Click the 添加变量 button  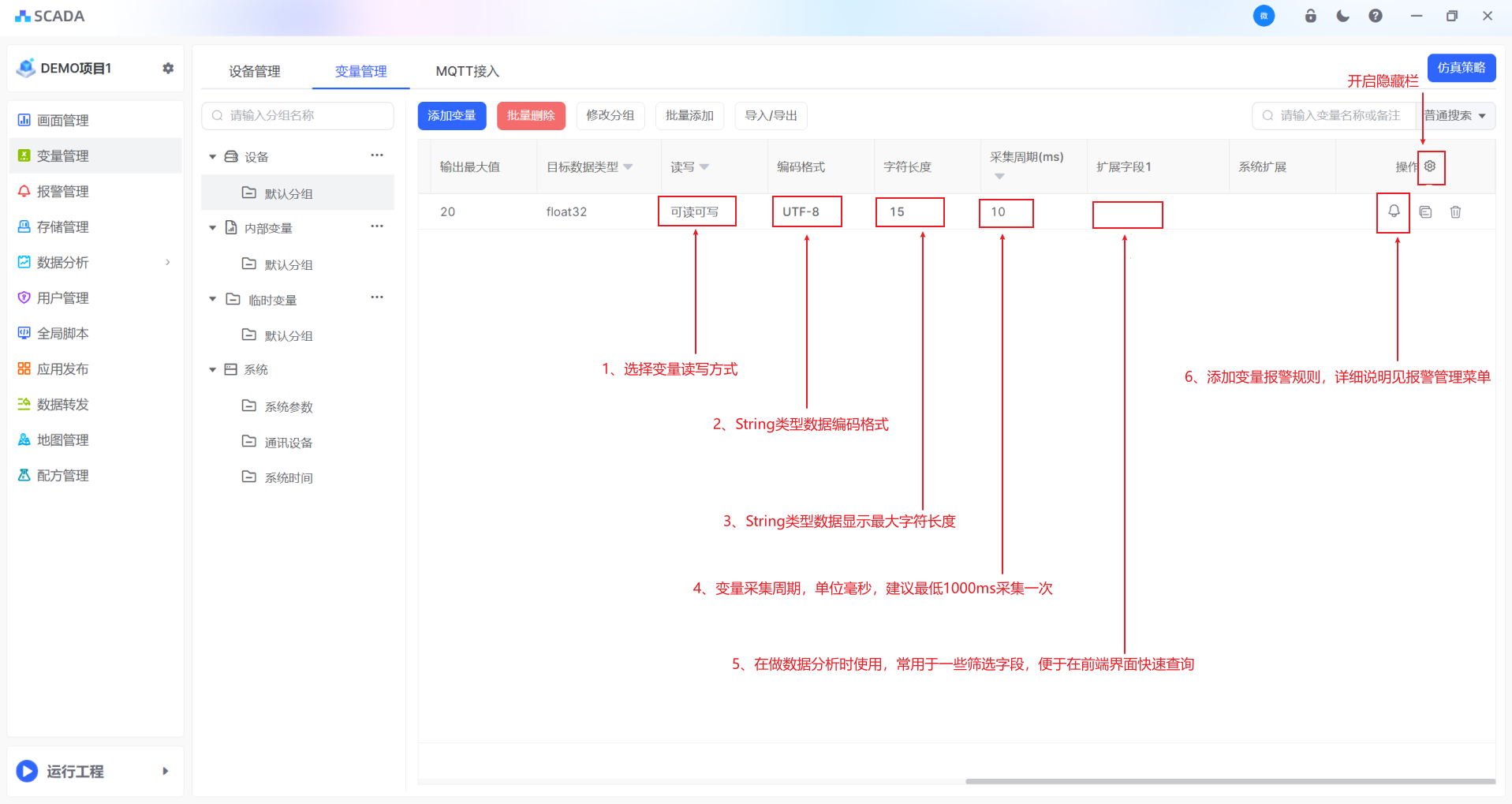coord(451,116)
